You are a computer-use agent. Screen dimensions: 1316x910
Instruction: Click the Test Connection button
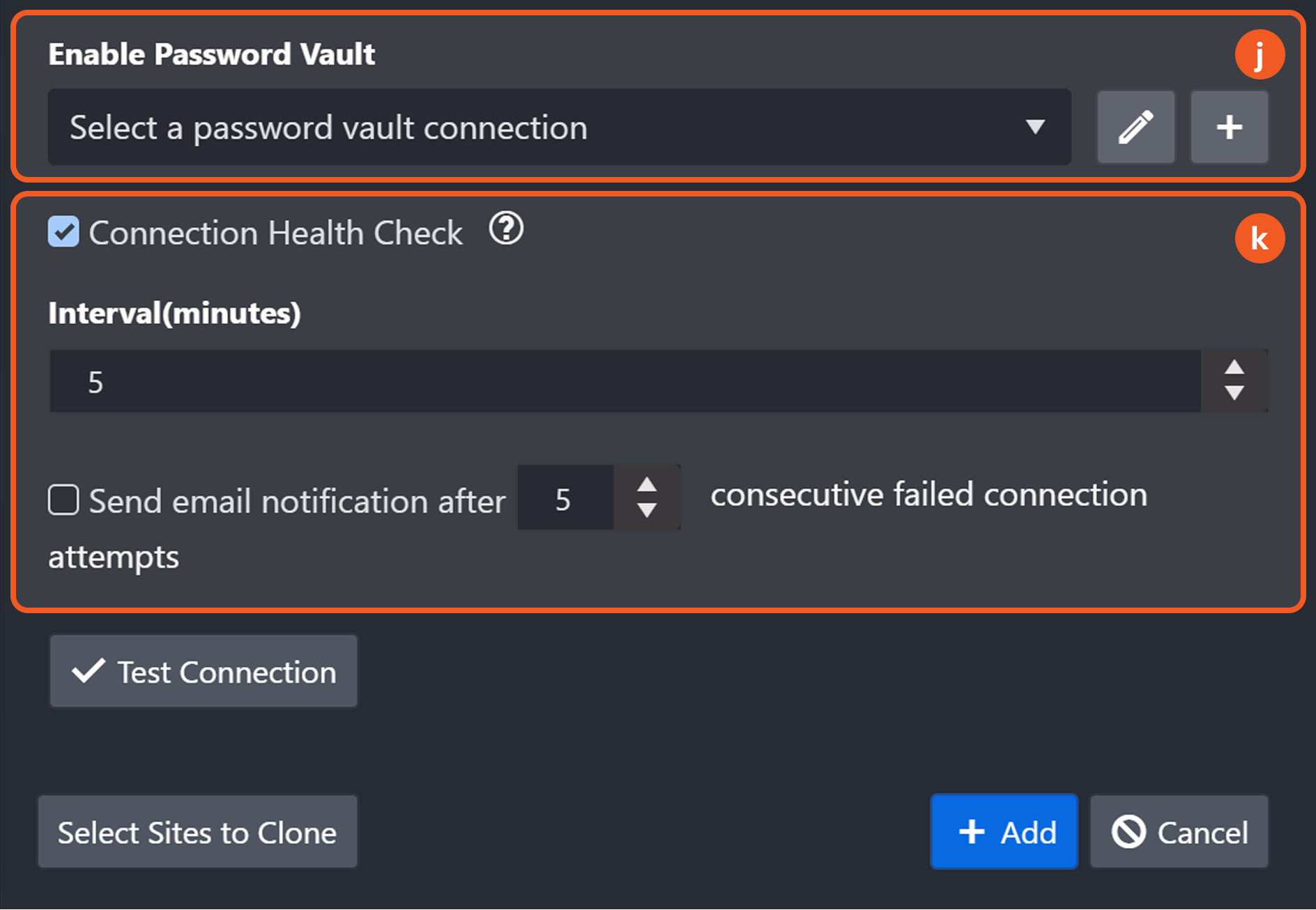pyautogui.click(x=204, y=671)
